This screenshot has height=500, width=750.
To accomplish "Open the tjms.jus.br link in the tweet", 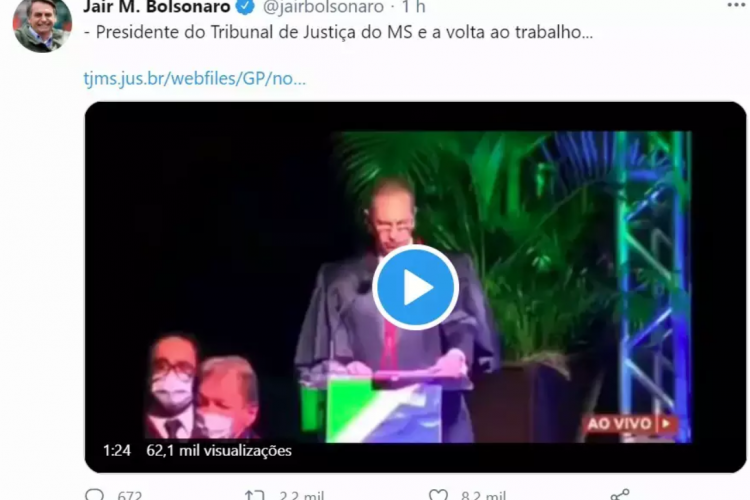I will 194,78.
